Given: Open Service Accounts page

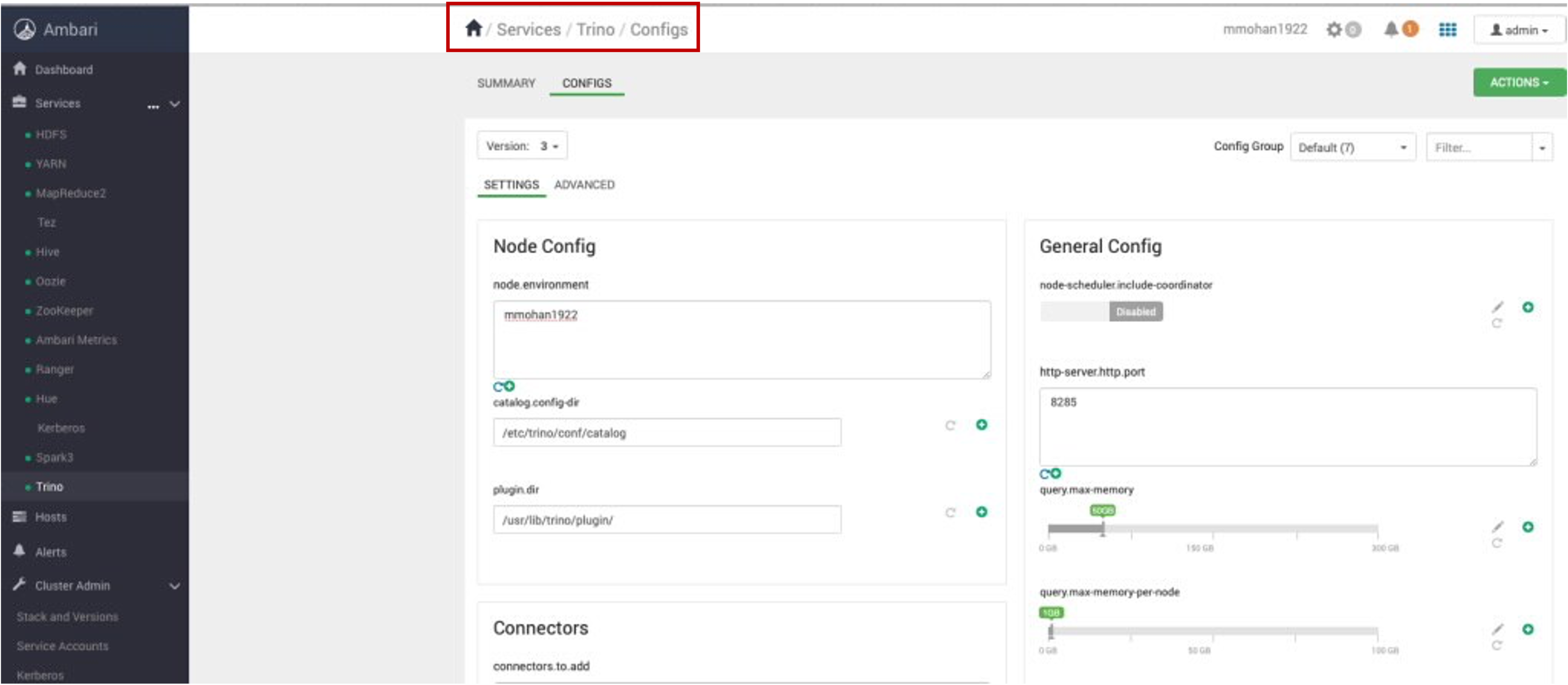Looking at the screenshot, I should 63,646.
